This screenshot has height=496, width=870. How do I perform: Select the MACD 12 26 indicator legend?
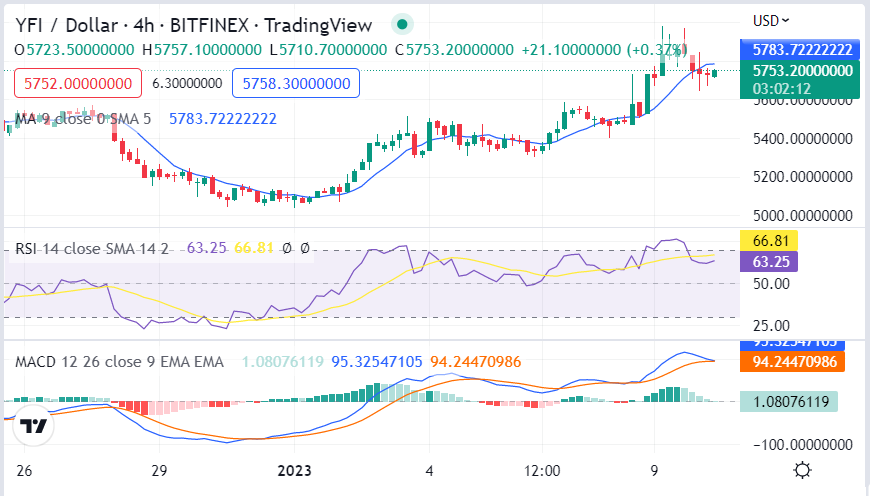(x=119, y=362)
